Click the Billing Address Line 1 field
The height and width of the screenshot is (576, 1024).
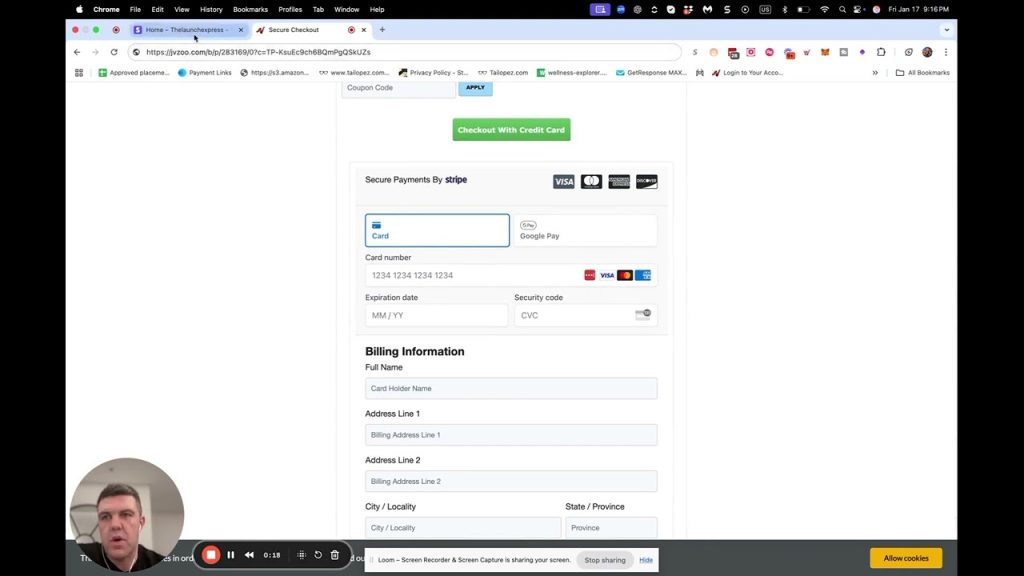coord(511,435)
